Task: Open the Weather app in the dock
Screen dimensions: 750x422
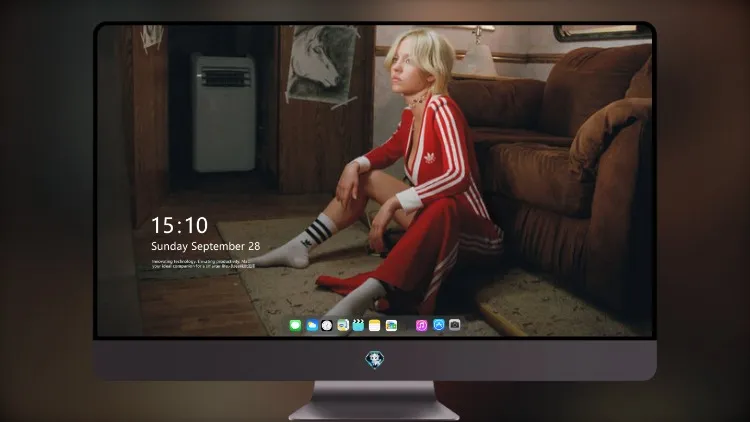Action: 312,326
